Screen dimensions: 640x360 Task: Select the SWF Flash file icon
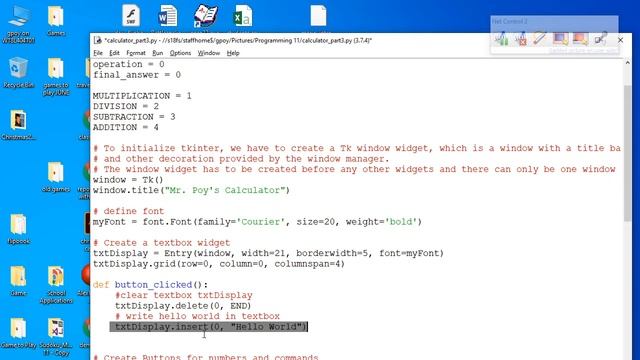point(131,17)
